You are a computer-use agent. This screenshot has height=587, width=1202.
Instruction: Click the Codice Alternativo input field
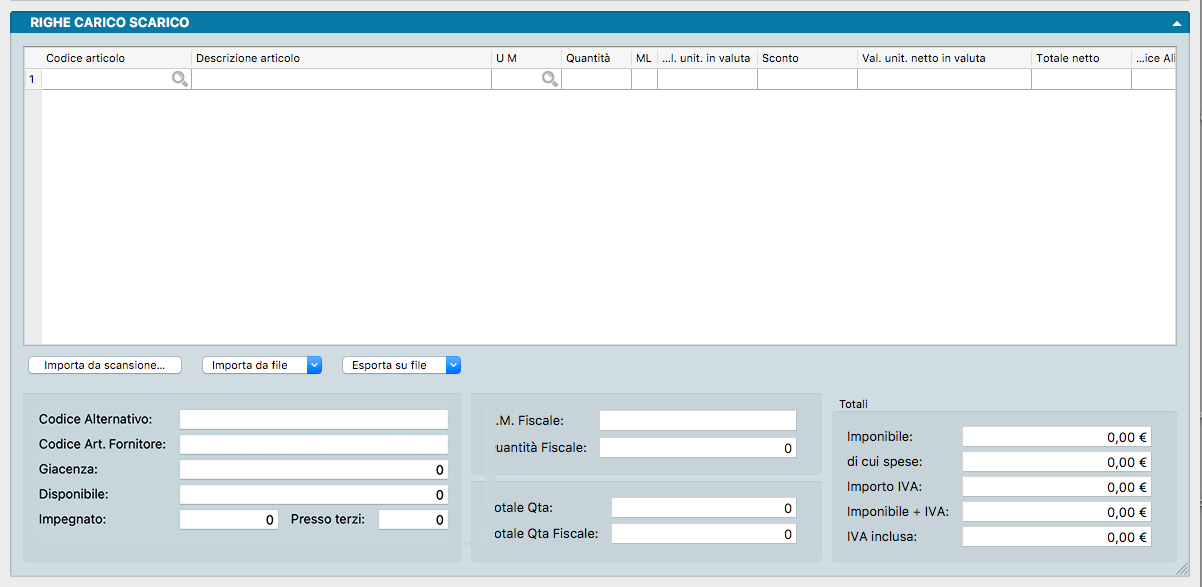(x=313, y=419)
